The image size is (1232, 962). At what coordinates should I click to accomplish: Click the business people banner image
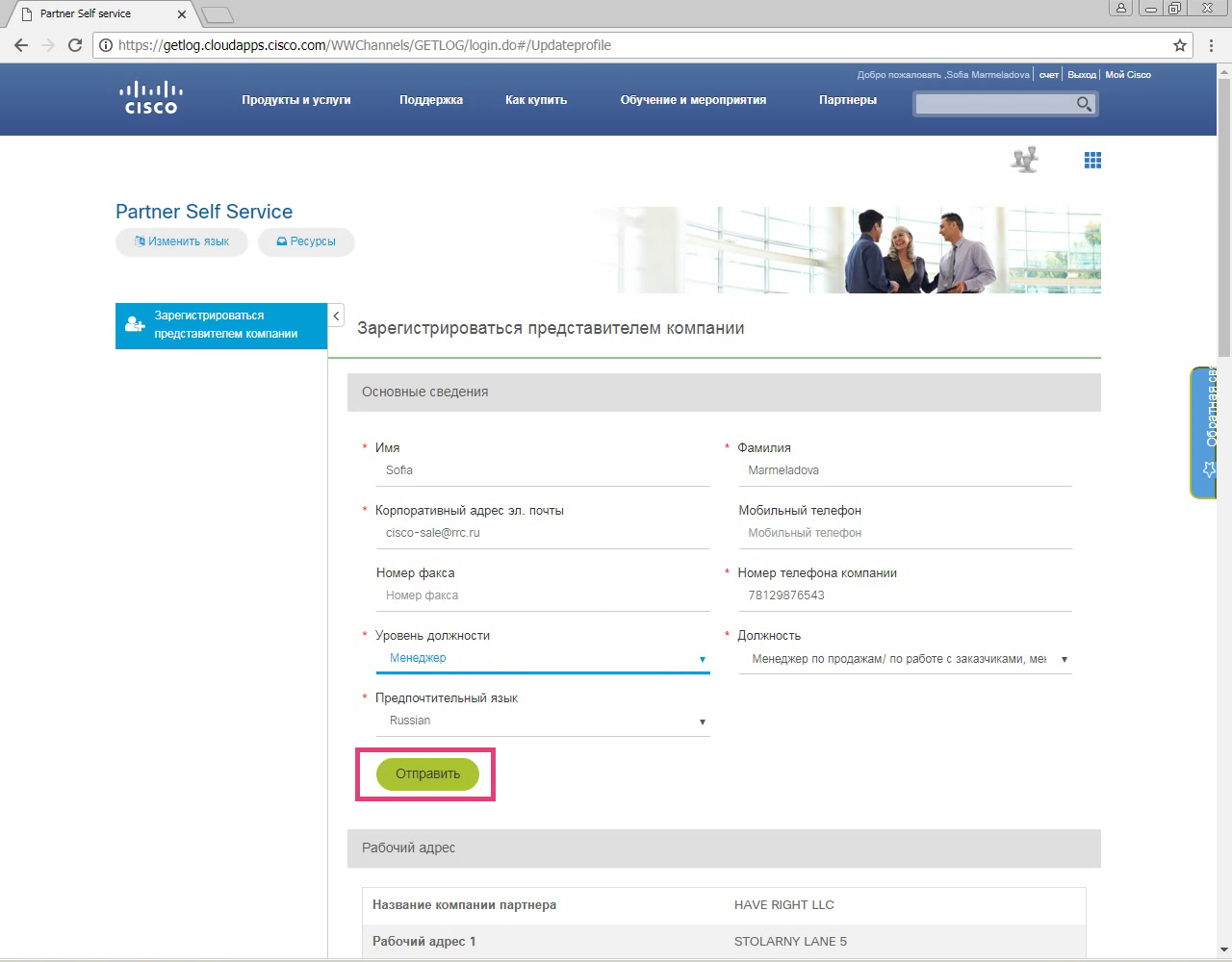[847, 250]
